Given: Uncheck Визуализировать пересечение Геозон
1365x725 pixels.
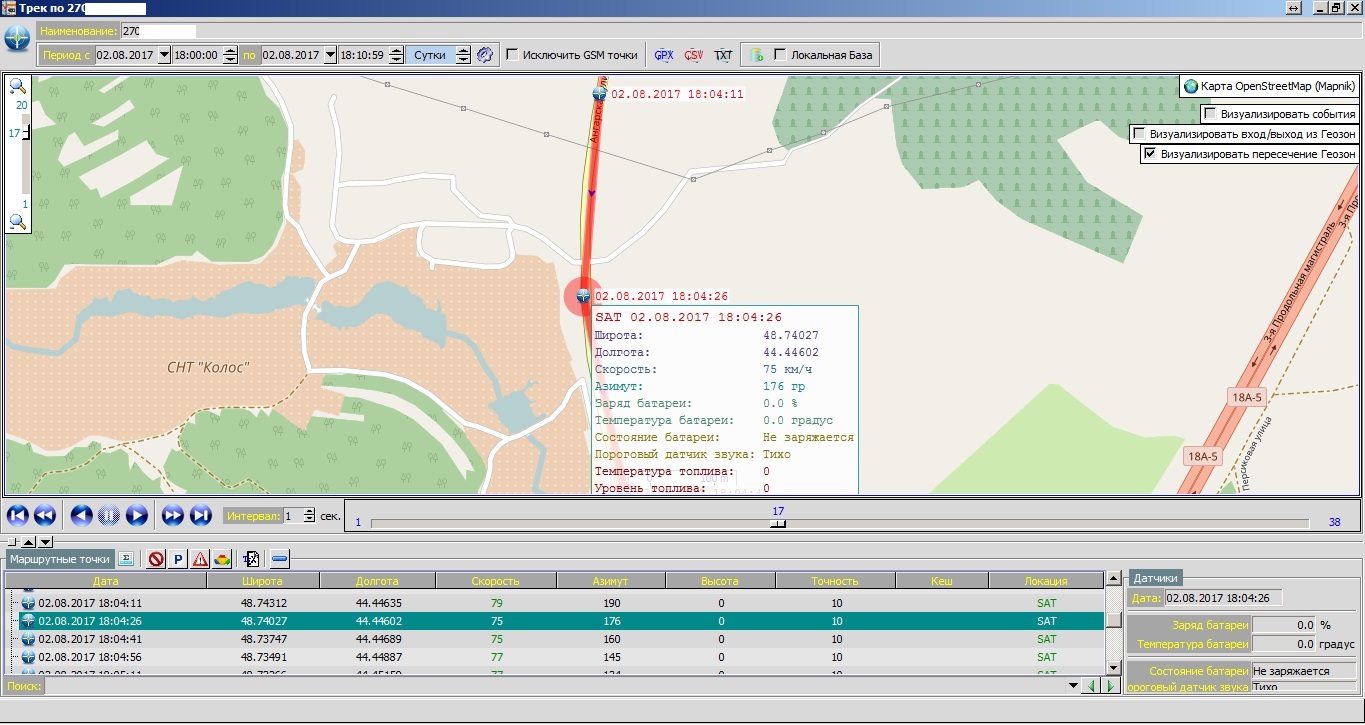Looking at the screenshot, I should pos(1150,154).
